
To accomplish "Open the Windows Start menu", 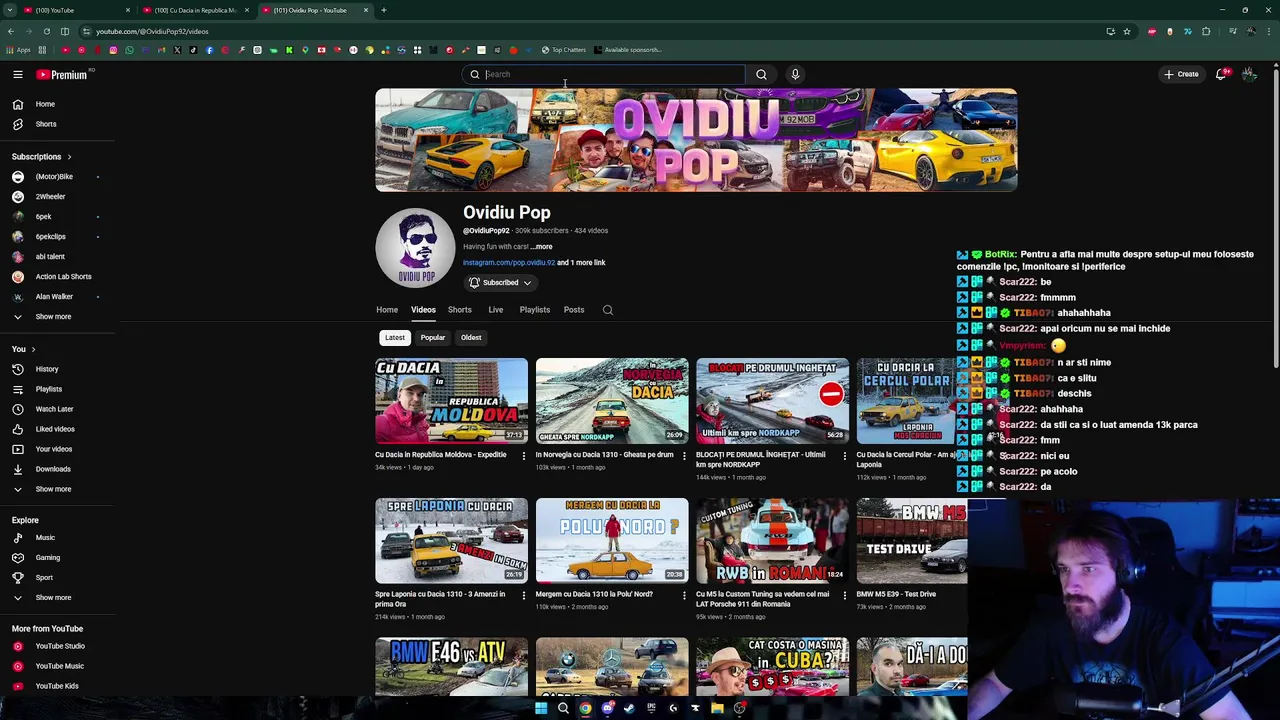I will [x=541, y=708].
